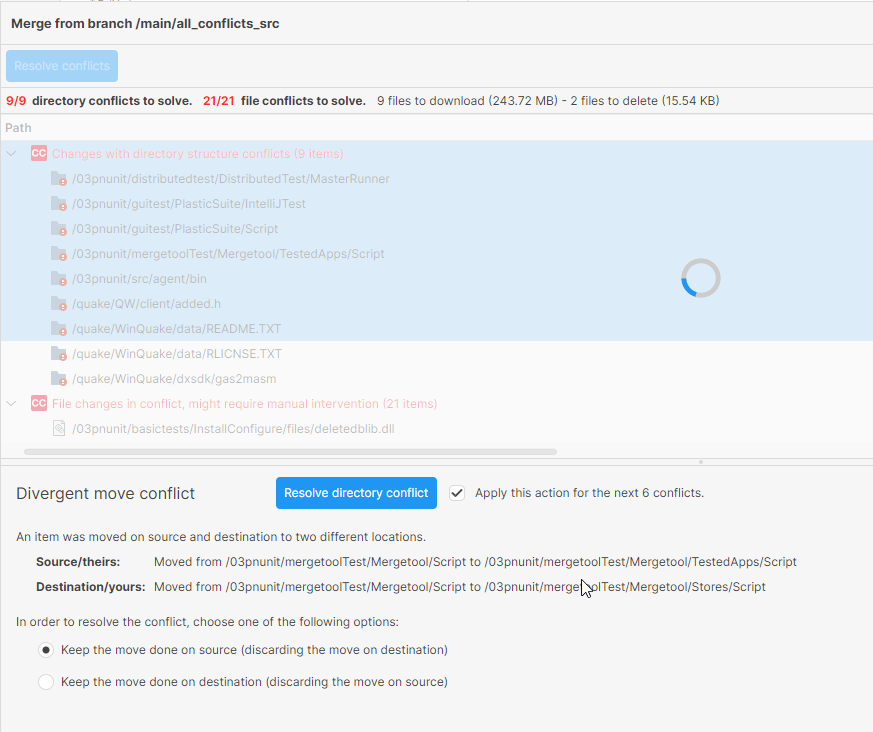Click the Resolve directory conflict button
The height and width of the screenshot is (732, 873).
point(356,492)
